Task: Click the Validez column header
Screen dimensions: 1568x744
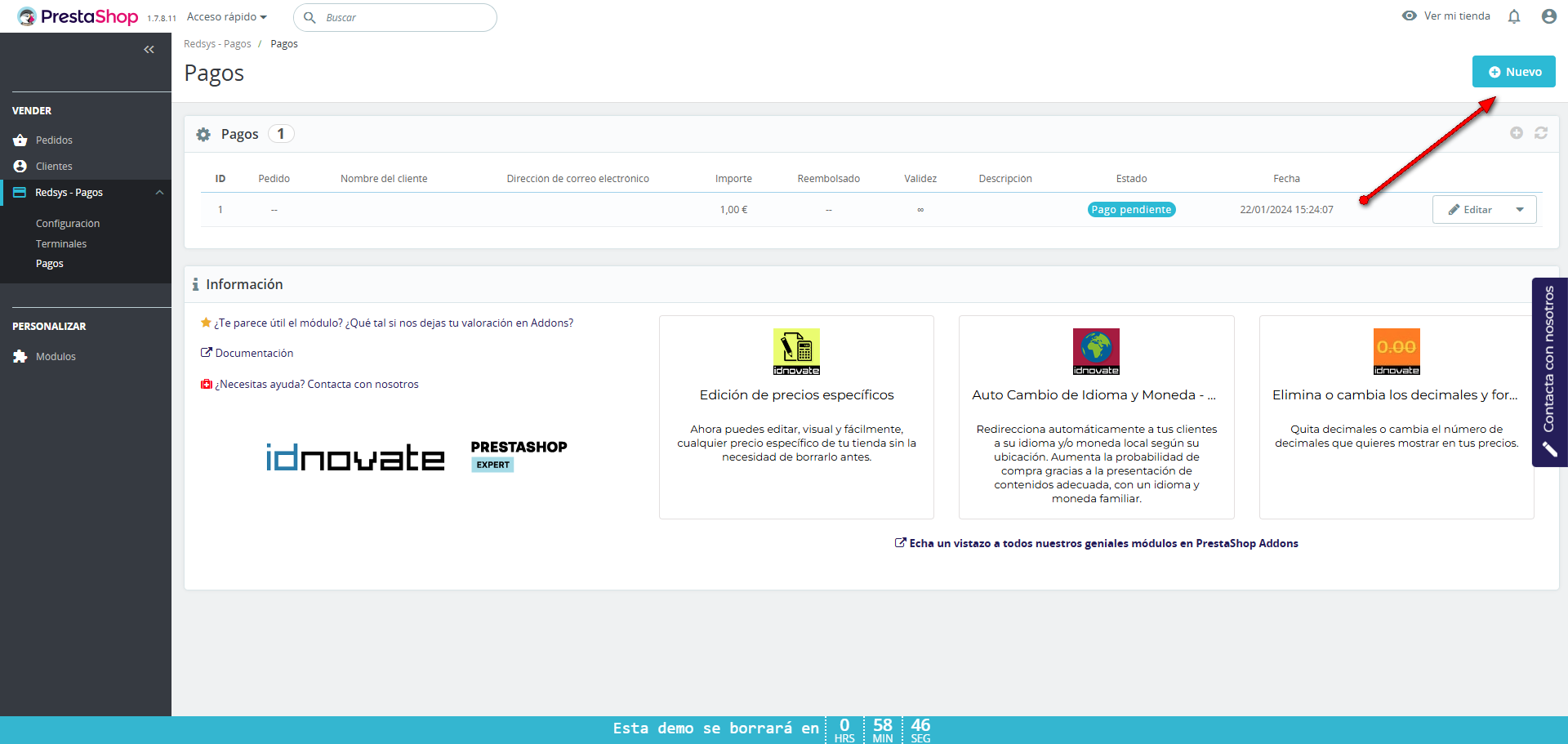Action: pos(920,179)
